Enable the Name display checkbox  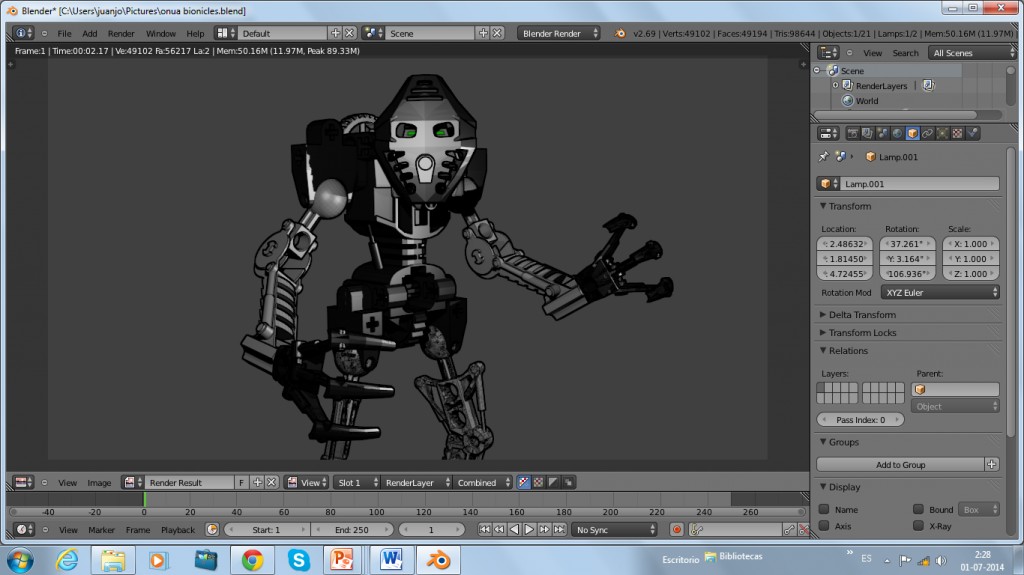824,510
